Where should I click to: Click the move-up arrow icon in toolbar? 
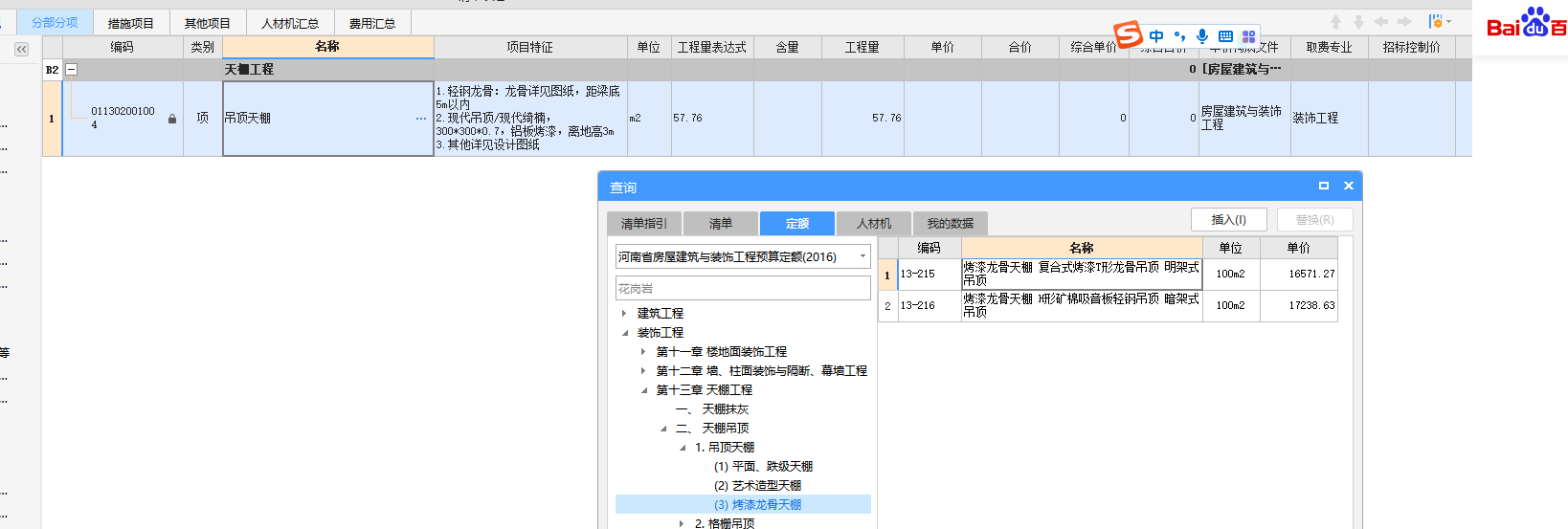pyautogui.click(x=1335, y=22)
